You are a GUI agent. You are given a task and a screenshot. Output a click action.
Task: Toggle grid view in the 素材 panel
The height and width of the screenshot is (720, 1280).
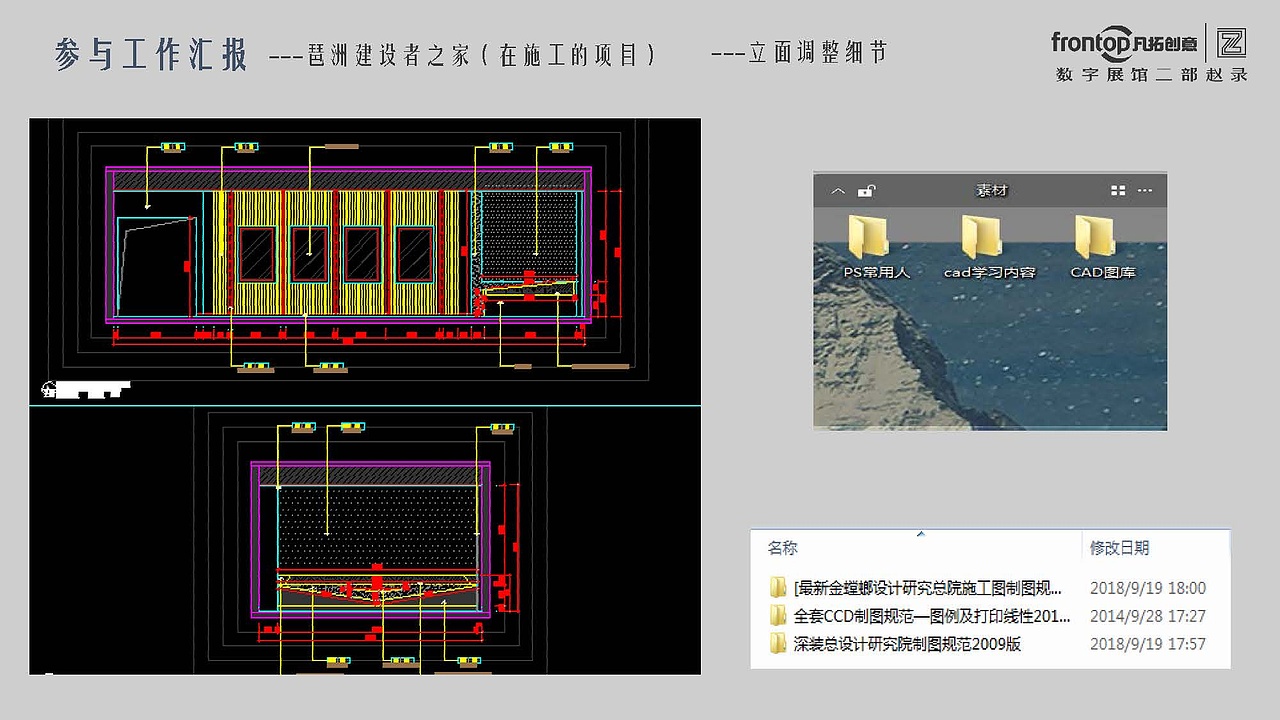click(1117, 190)
